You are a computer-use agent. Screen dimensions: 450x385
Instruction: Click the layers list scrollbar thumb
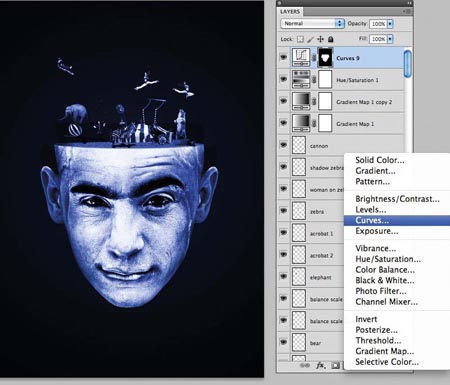point(407,64)
